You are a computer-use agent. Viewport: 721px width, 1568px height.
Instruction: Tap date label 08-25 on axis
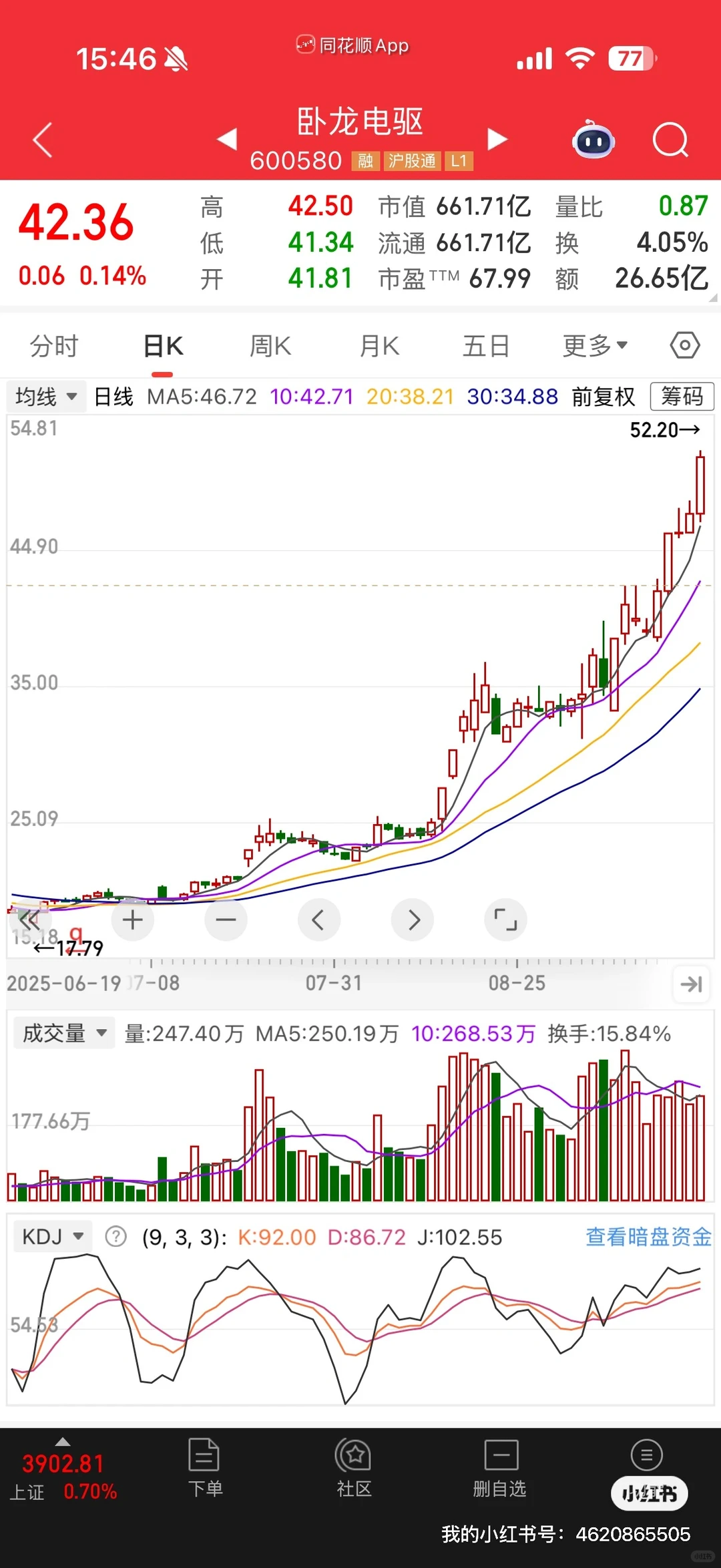tap(517, 983)
